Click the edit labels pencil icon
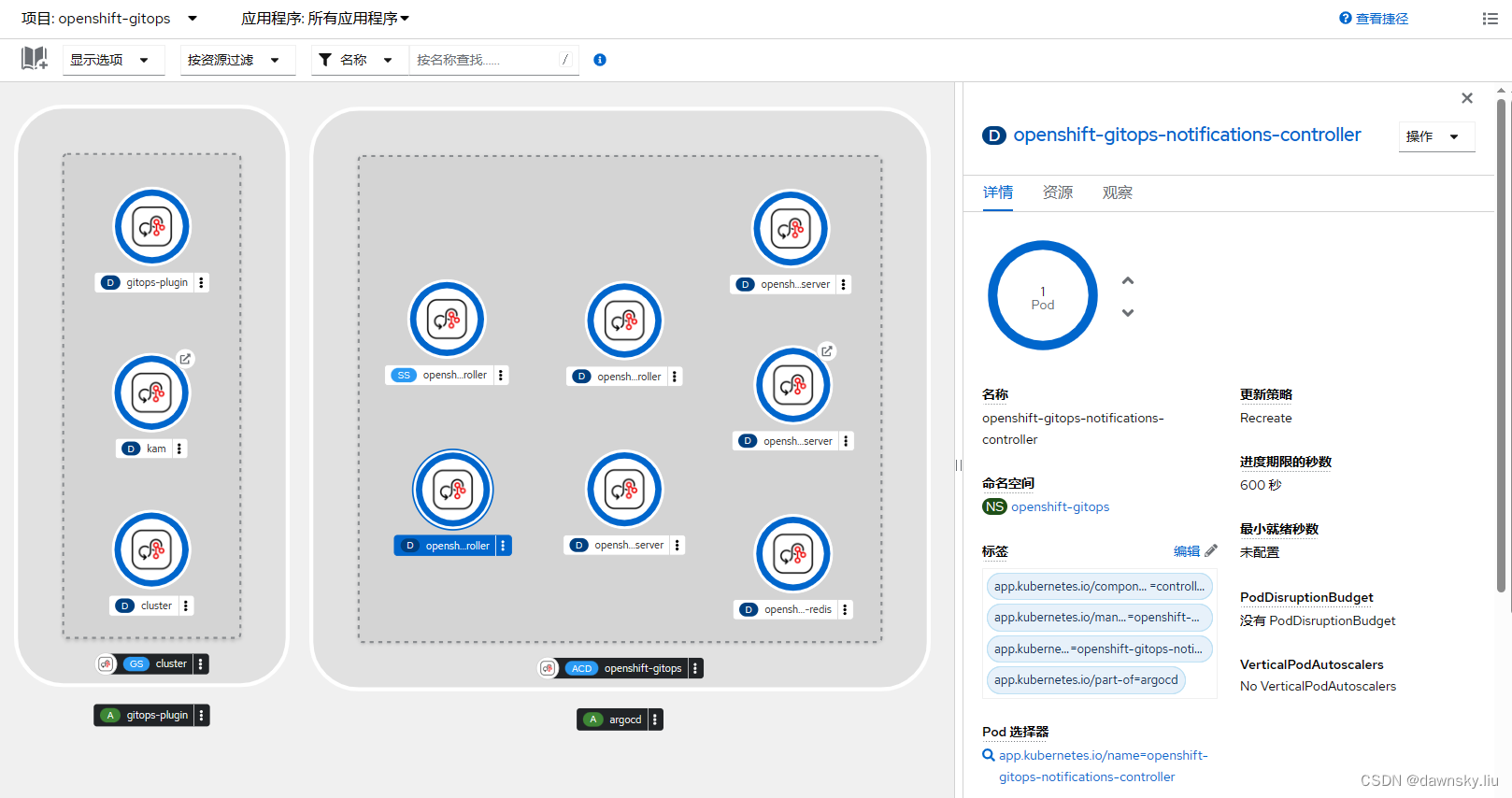The image size is (1512, 798). tap(1211, 551)
